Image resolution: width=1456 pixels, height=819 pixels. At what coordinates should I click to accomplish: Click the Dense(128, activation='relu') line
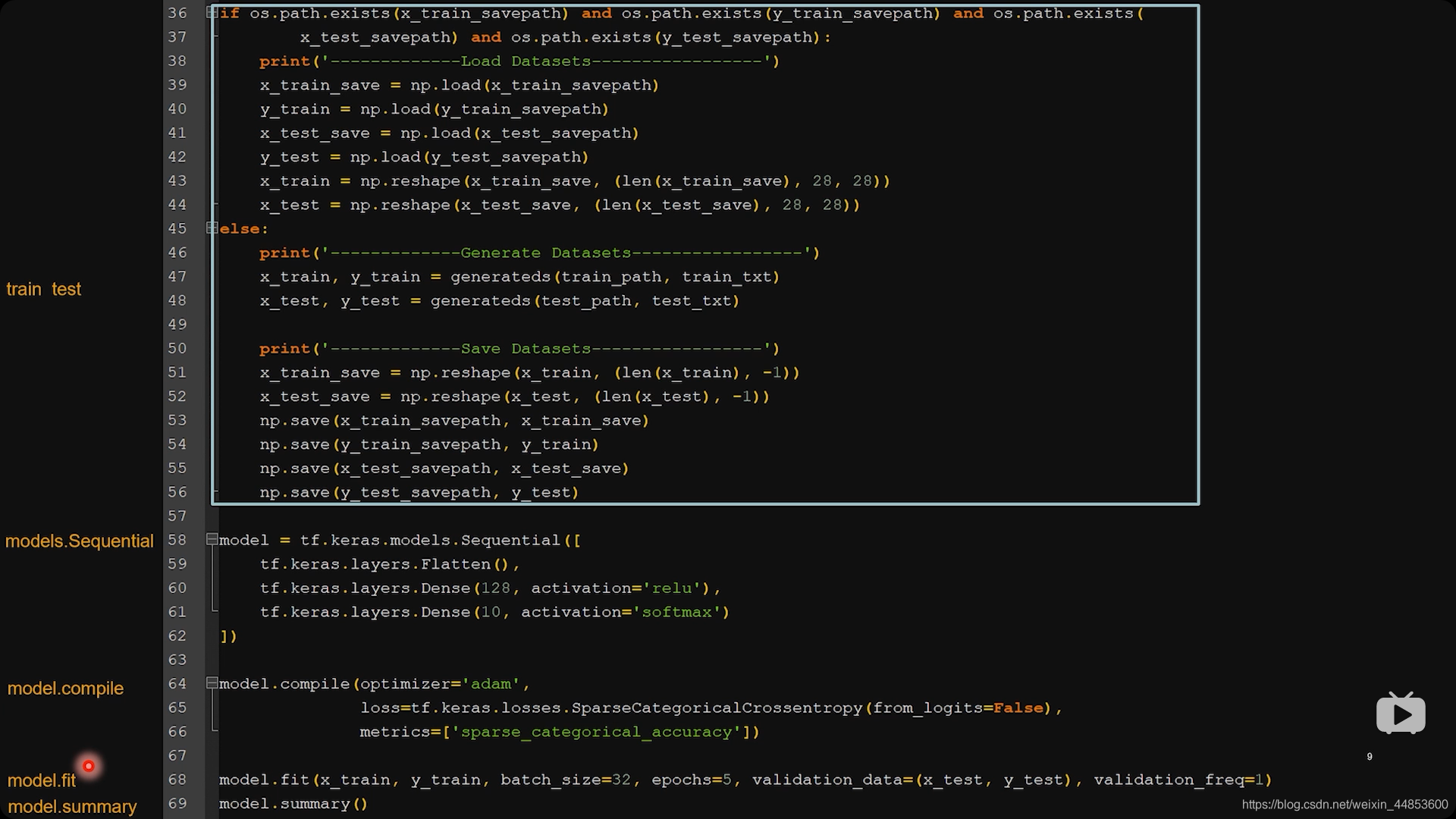pos(490,588)
